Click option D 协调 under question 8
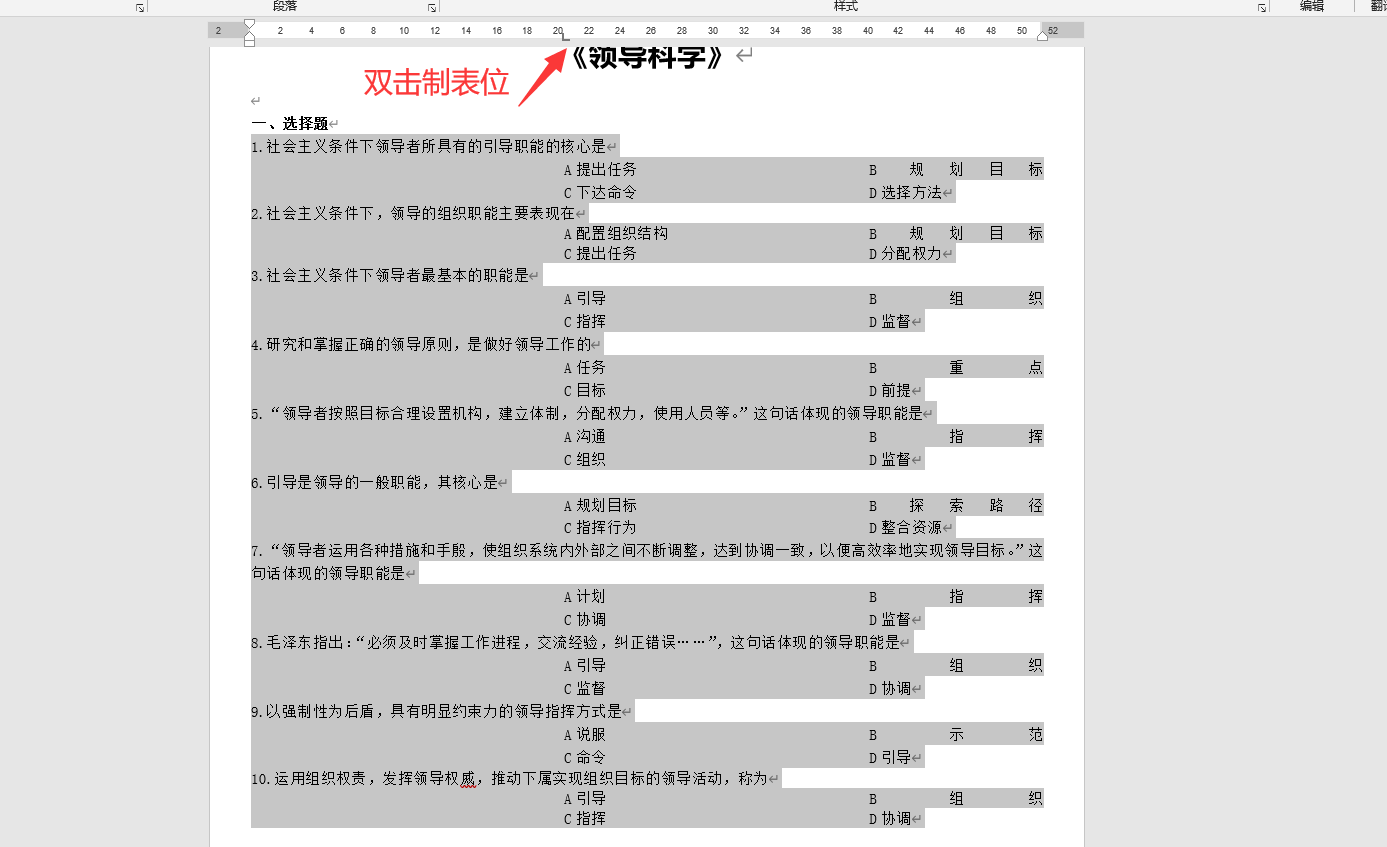 (x=890, y=689)
